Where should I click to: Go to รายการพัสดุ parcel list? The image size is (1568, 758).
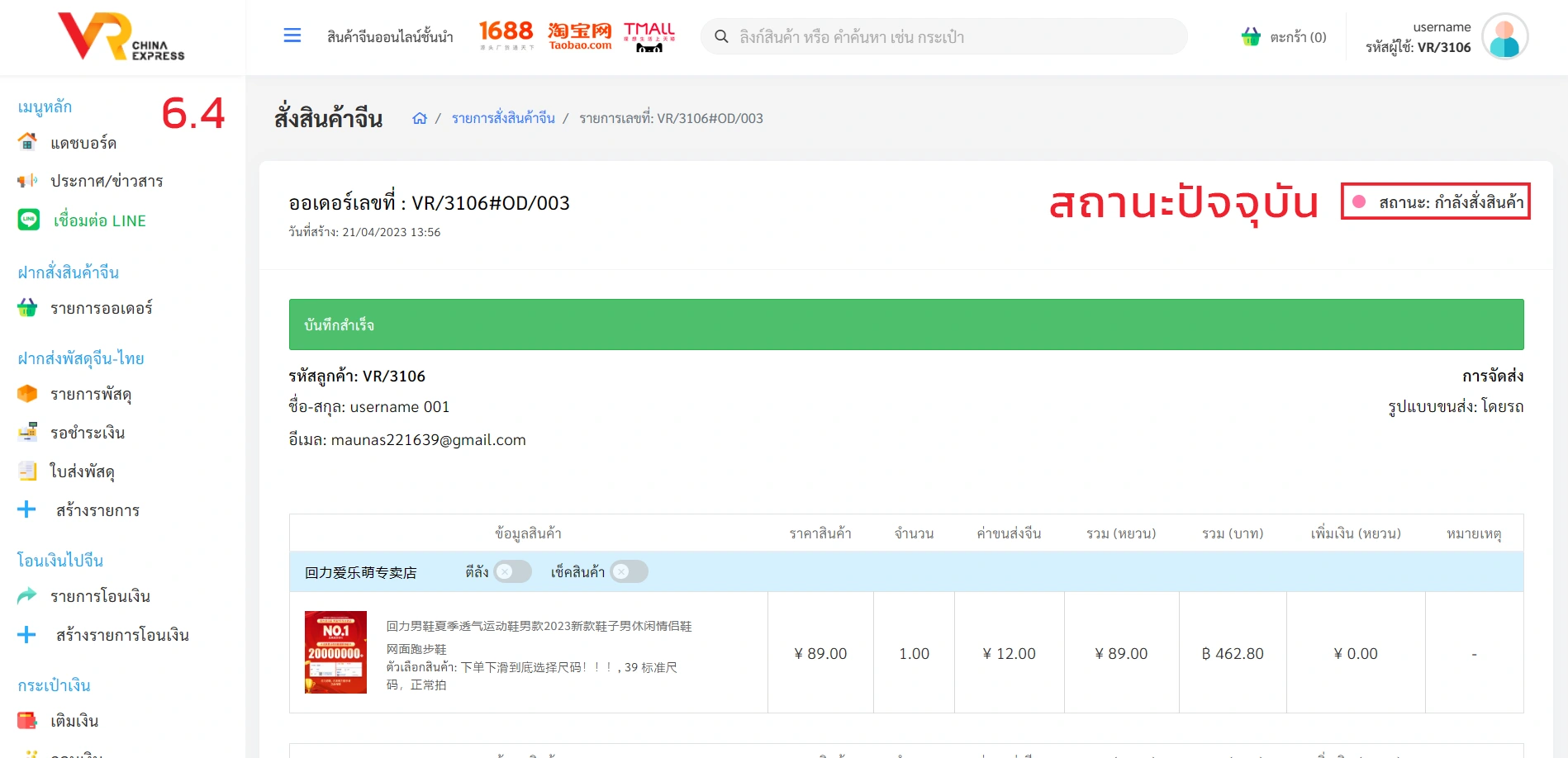pos(91,394)
